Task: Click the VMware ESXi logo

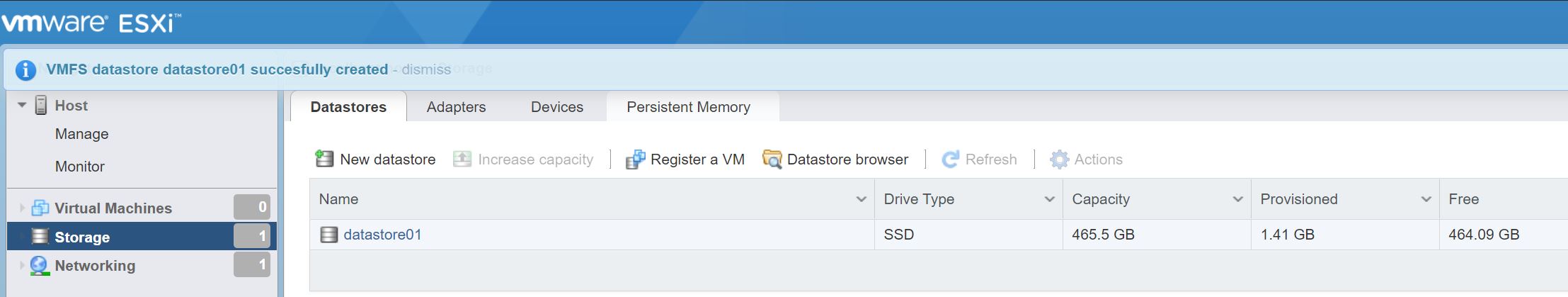Action: coord(91,23)
